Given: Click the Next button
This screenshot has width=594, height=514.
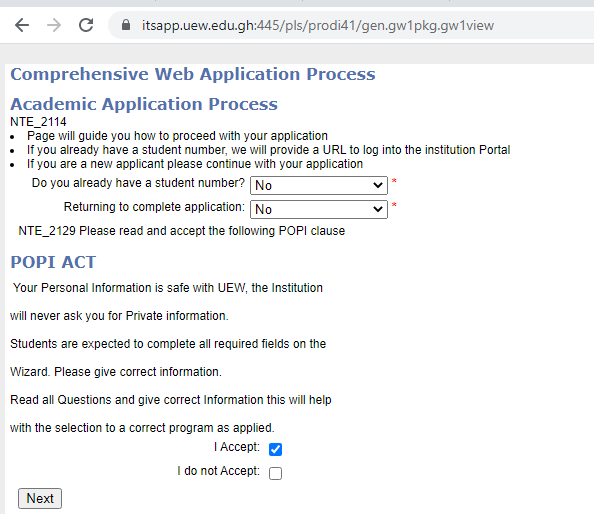Looking at the screenshot, I should [40, 498].
